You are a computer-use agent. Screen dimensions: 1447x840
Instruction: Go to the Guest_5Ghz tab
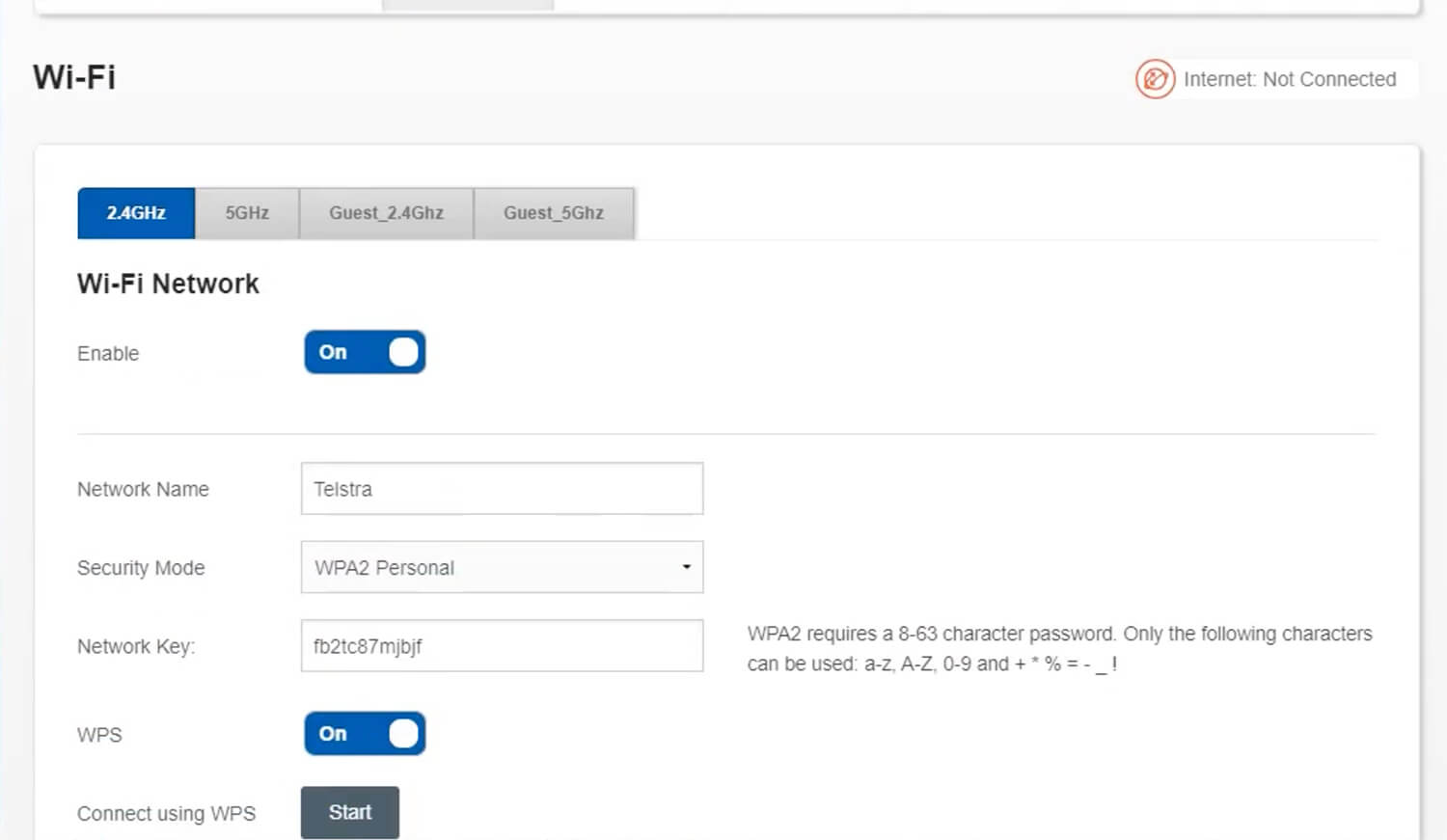(553, 213)
